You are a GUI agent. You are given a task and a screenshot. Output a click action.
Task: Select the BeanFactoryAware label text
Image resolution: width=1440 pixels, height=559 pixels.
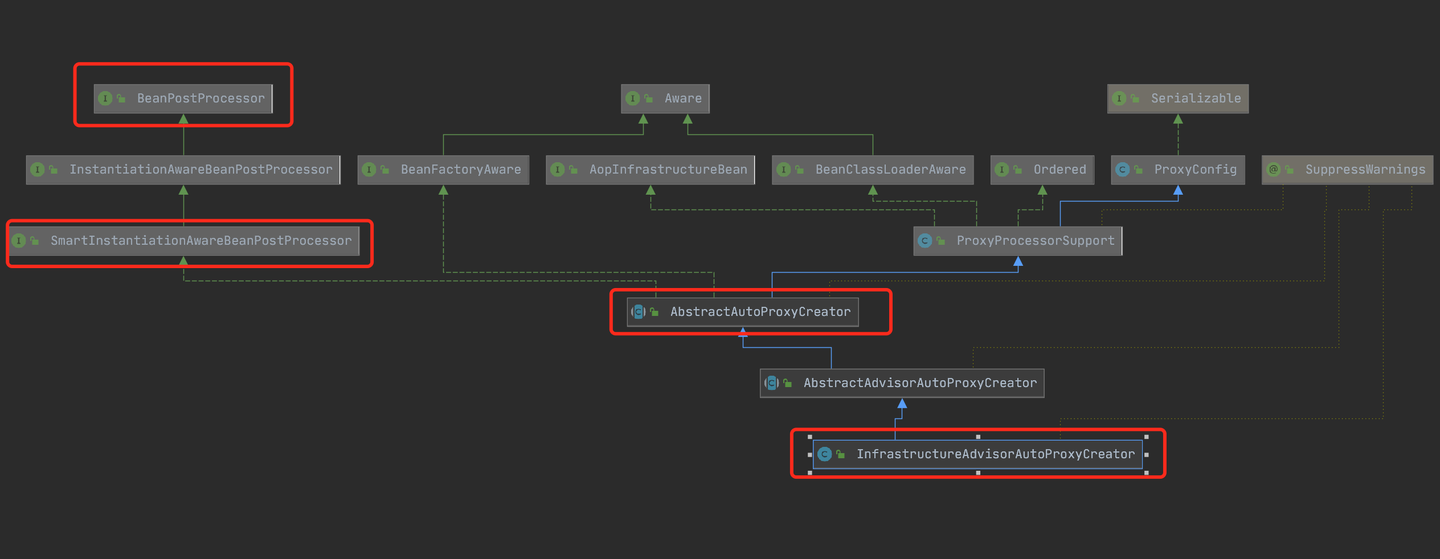coord(461,169)
